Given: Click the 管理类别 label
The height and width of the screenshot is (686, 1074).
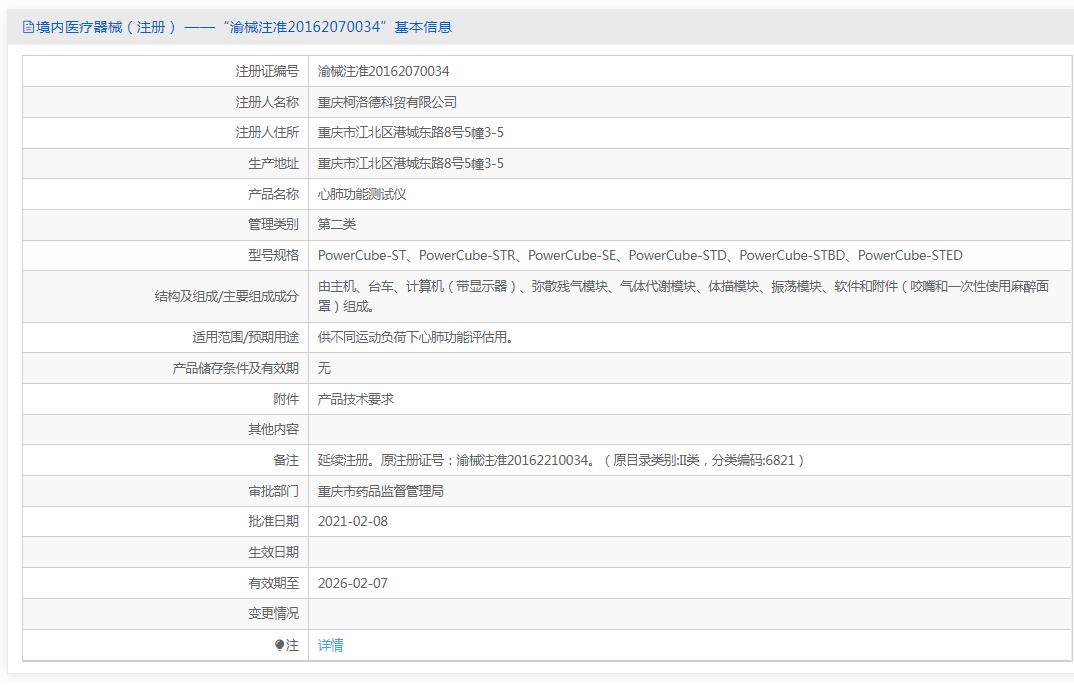Looking at the screenshot, I should pos(273,225).
